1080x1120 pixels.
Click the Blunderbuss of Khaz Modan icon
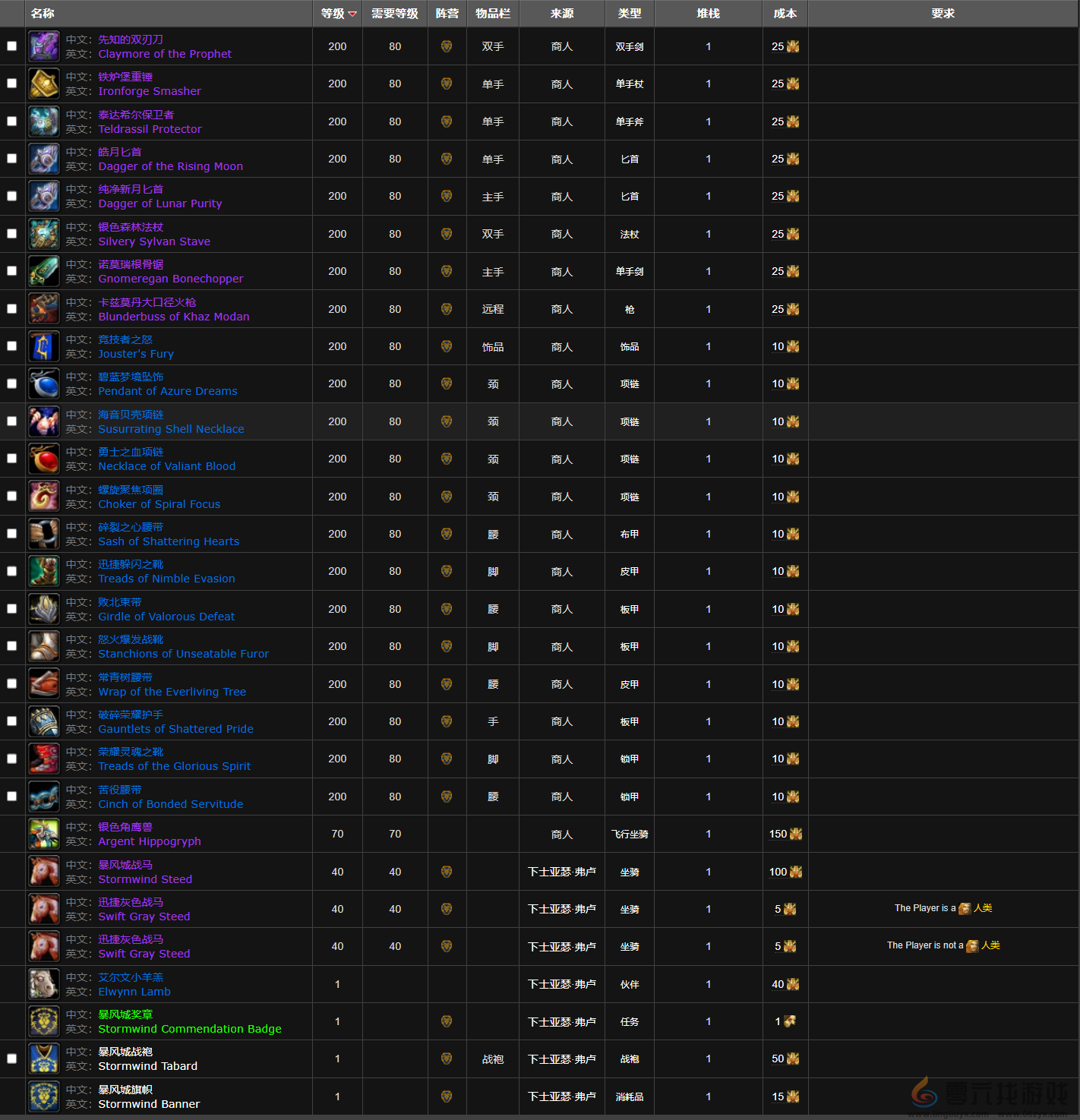pos(44,309)
